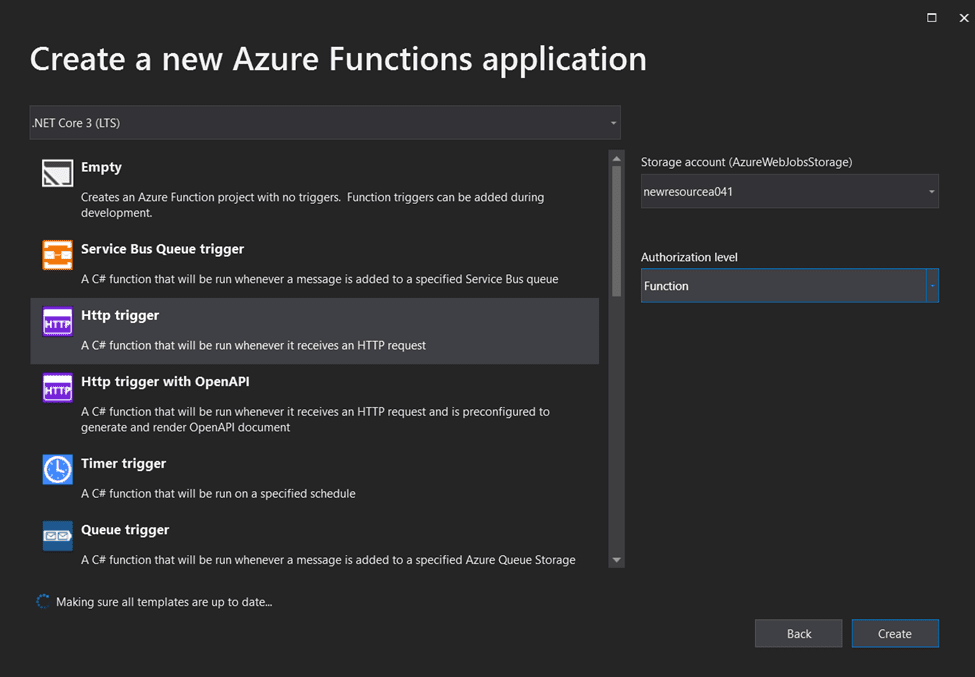Click the purple Http trigger icon
The height and width of the screenshot is (677, 975).
(x=58, y=322)
